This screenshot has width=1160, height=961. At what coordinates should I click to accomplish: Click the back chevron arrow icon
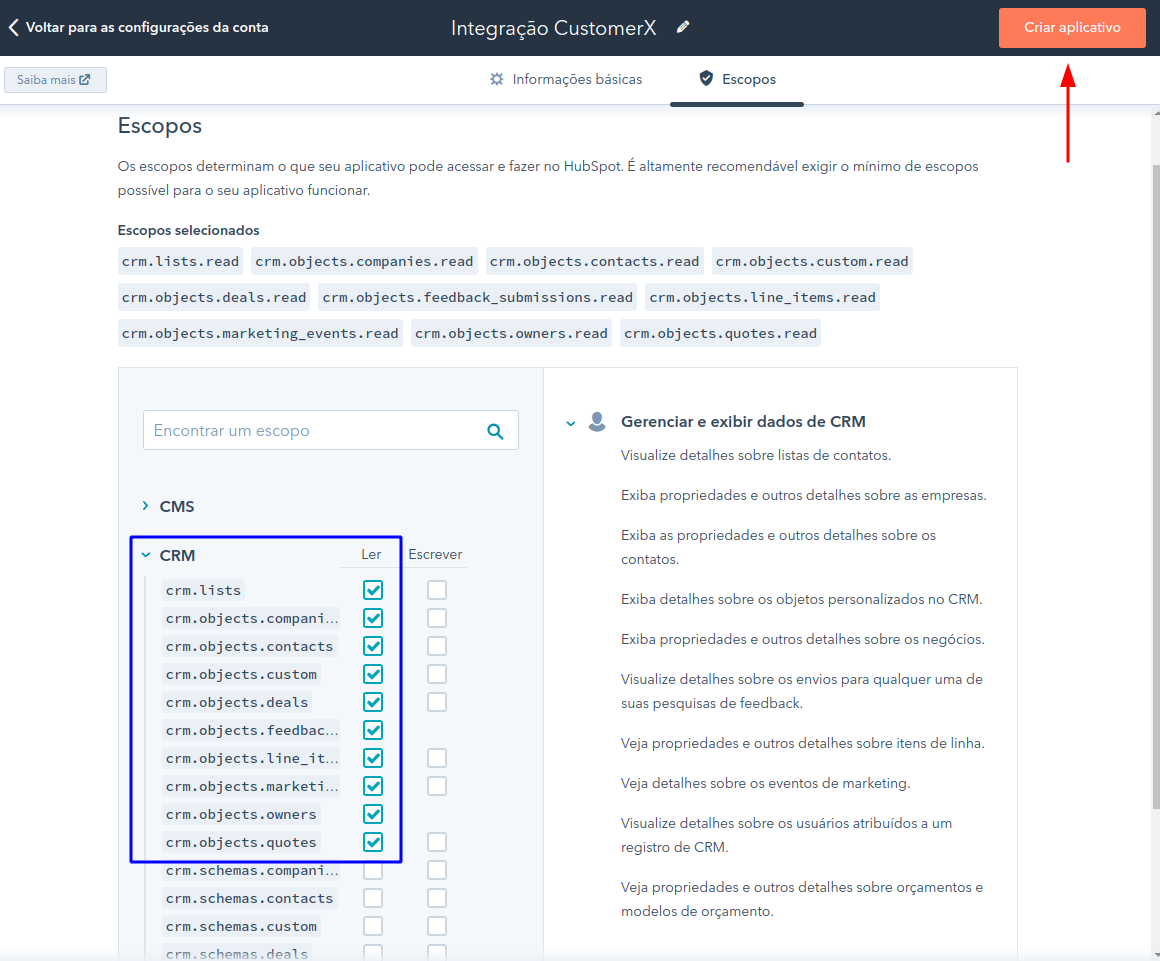tap(13, 27)
